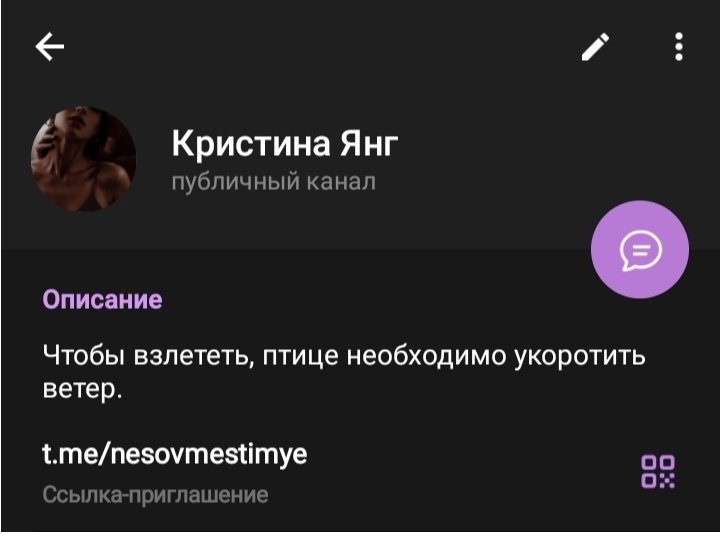720x540 pixels.
Task: Tap description starting with Чтобы взлететь
Action: pos(344,372)
